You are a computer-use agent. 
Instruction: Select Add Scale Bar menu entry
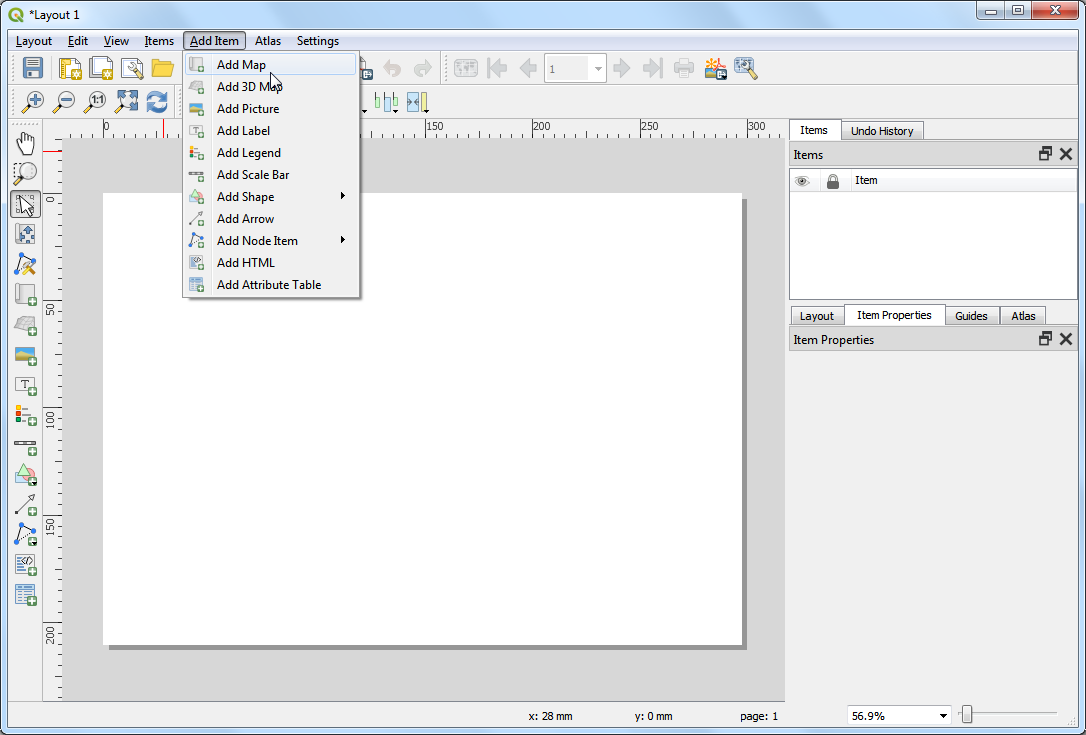(253, 175)
